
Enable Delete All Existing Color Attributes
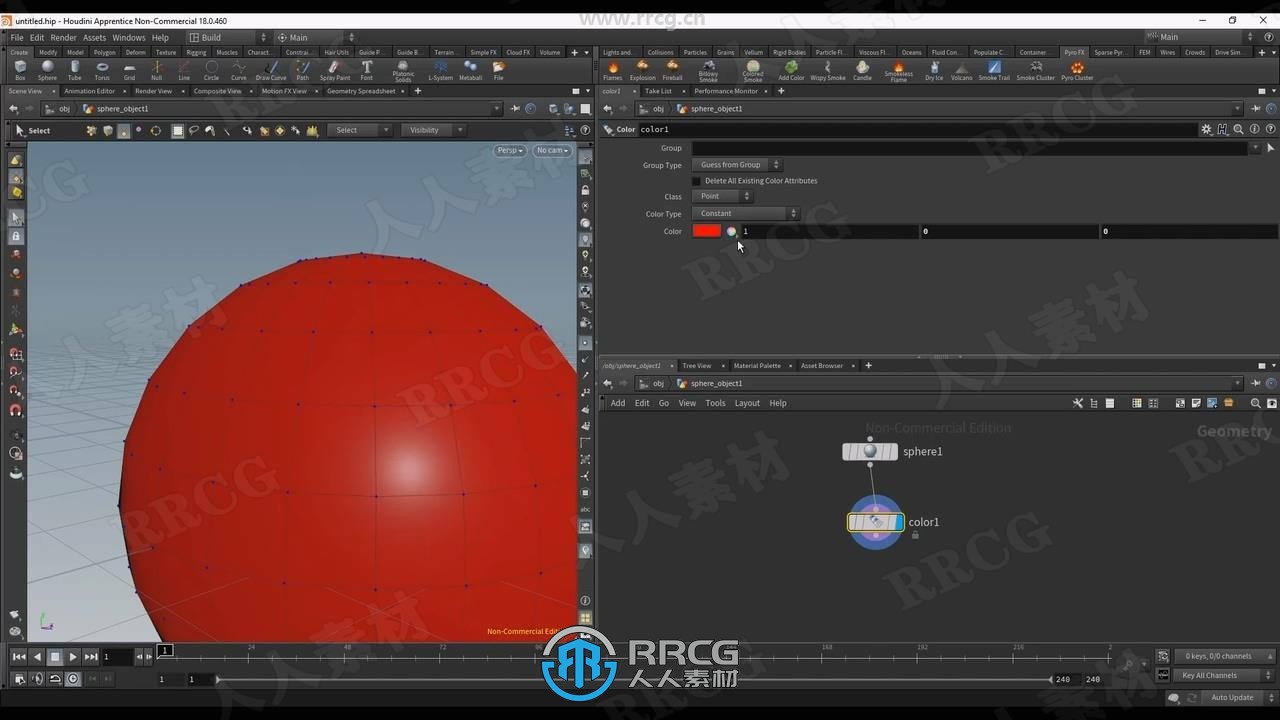click(697, 181)
